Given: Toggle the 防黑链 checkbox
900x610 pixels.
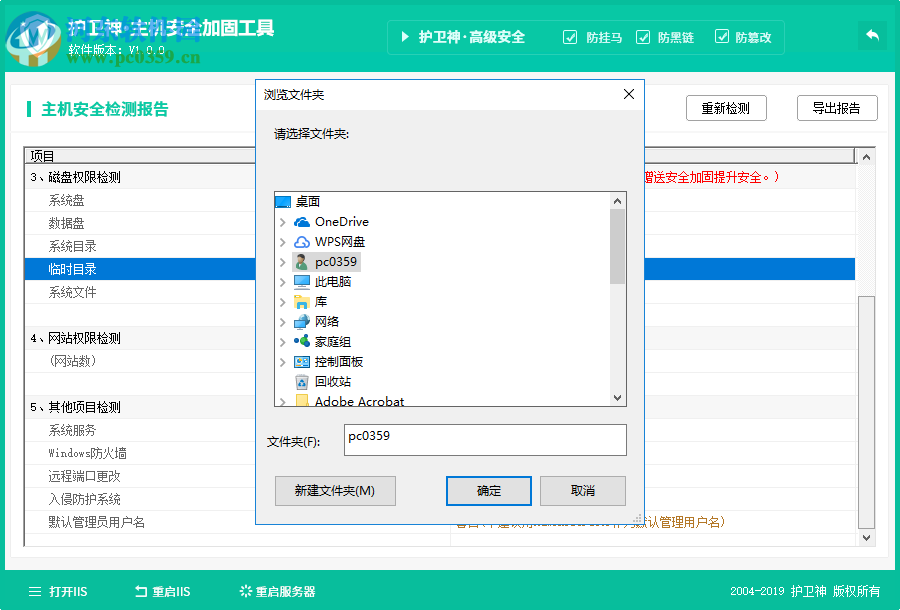Looking at the screenshot, I should point(645,37).
